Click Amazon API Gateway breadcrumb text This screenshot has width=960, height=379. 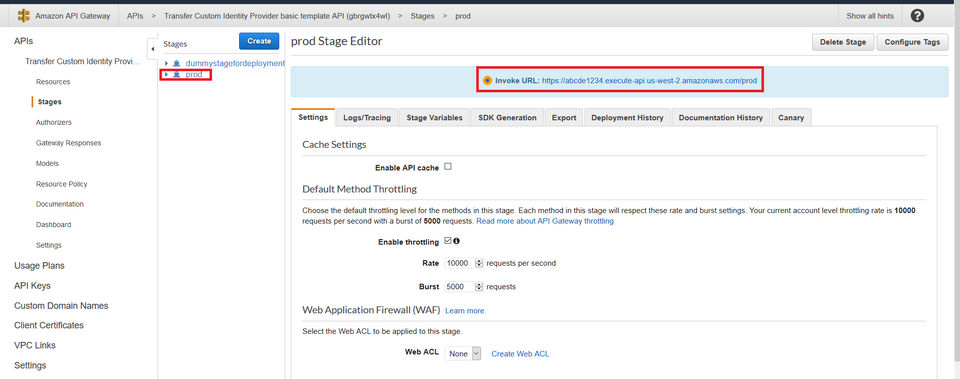(72, 16)
